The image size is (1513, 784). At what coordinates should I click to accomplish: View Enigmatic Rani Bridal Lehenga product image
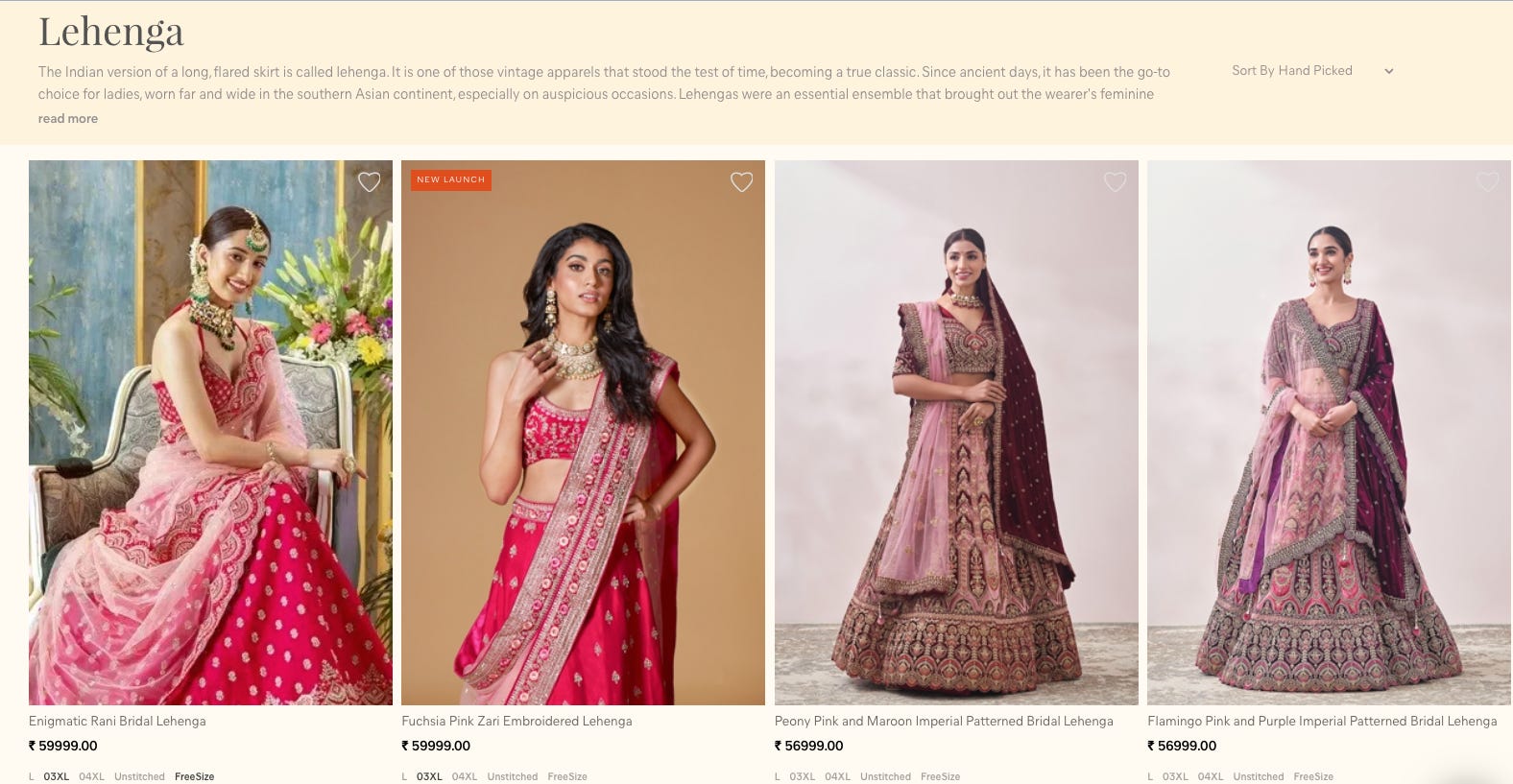point(210,433)
